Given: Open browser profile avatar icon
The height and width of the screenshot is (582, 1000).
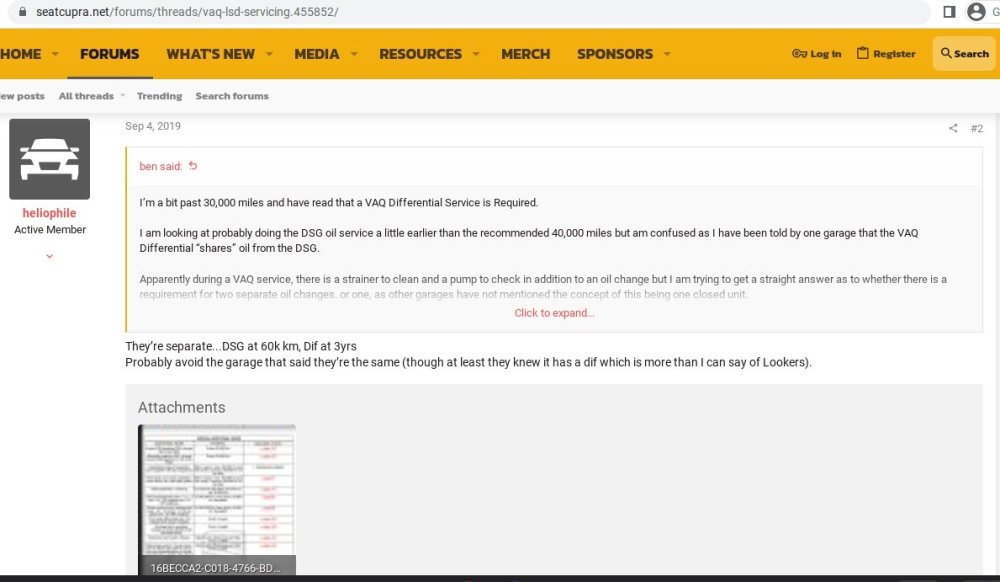Looking at the screenshot, I should tap(976, 11).
